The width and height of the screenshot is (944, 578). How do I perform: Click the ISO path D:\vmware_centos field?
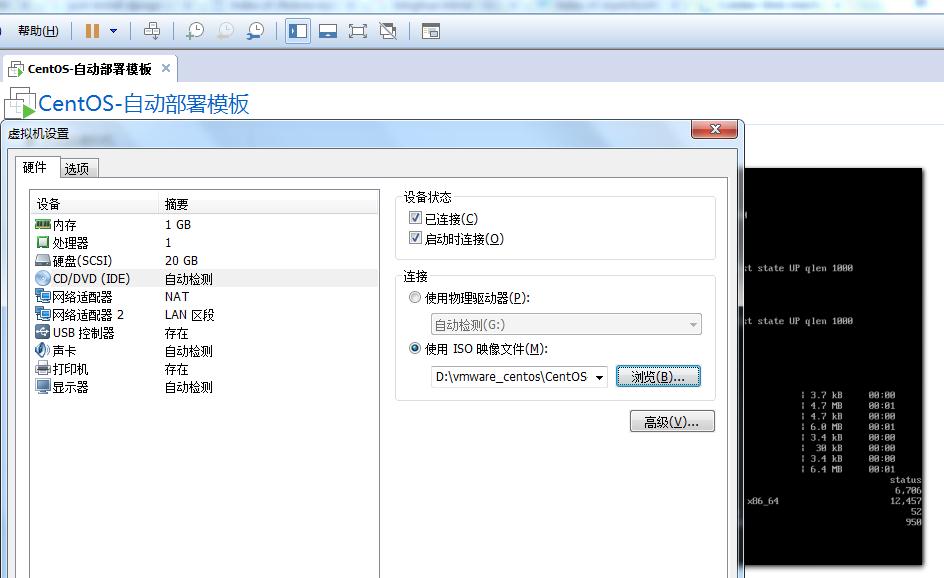(512, 376)
